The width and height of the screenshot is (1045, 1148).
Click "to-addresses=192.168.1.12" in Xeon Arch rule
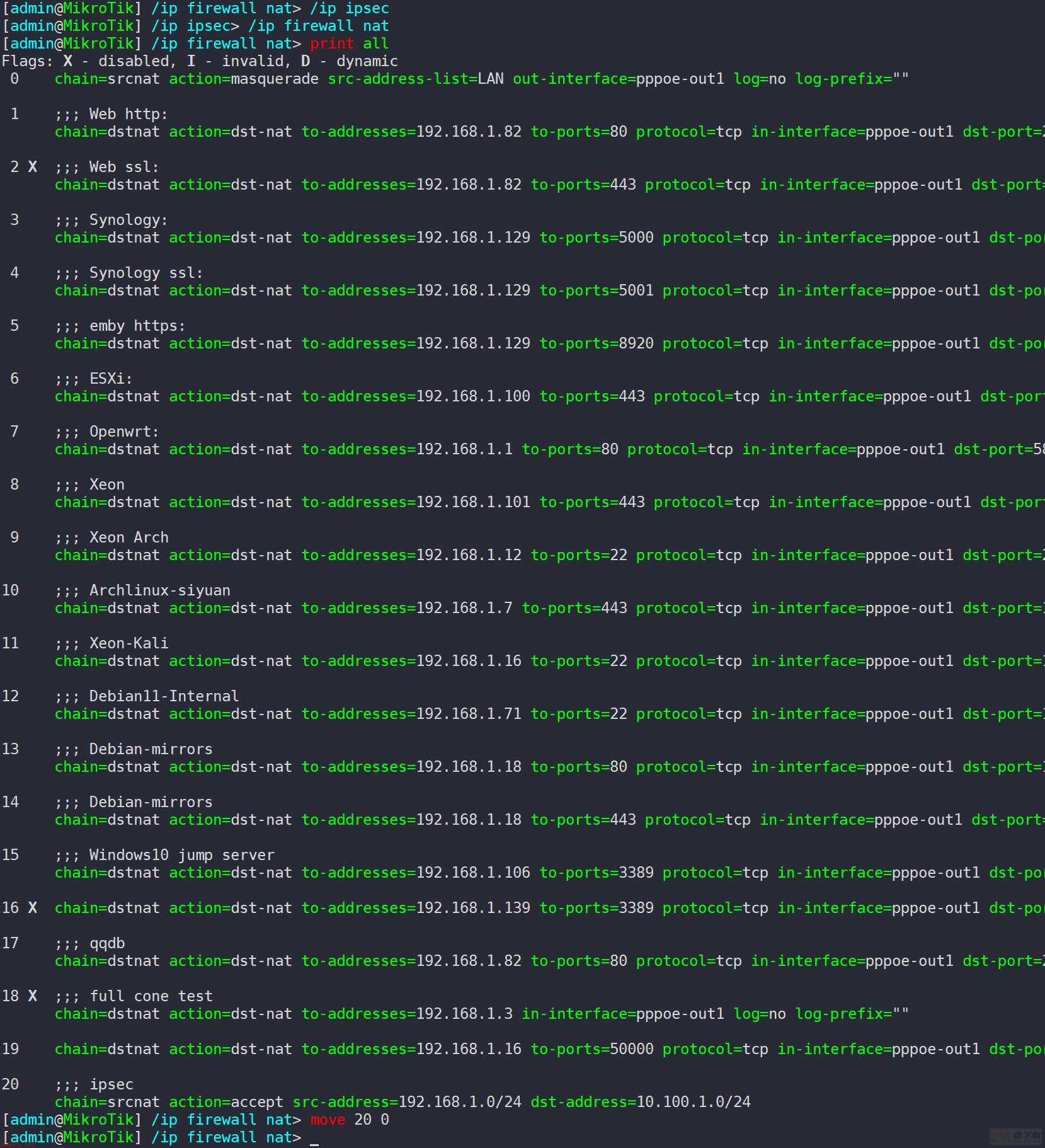(411, 555)
